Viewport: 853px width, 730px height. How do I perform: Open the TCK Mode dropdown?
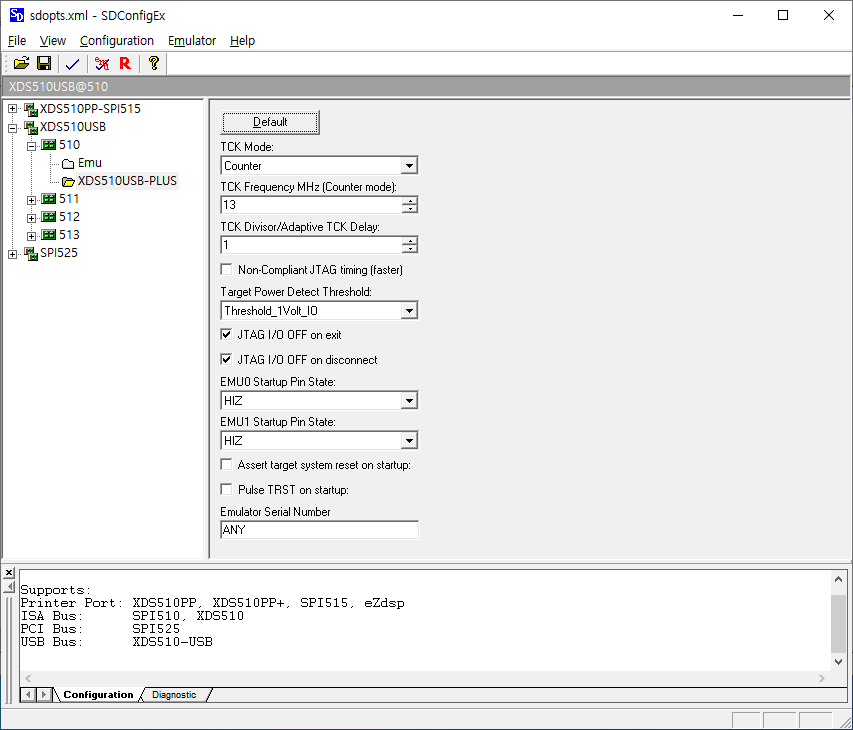coord(409,165)
